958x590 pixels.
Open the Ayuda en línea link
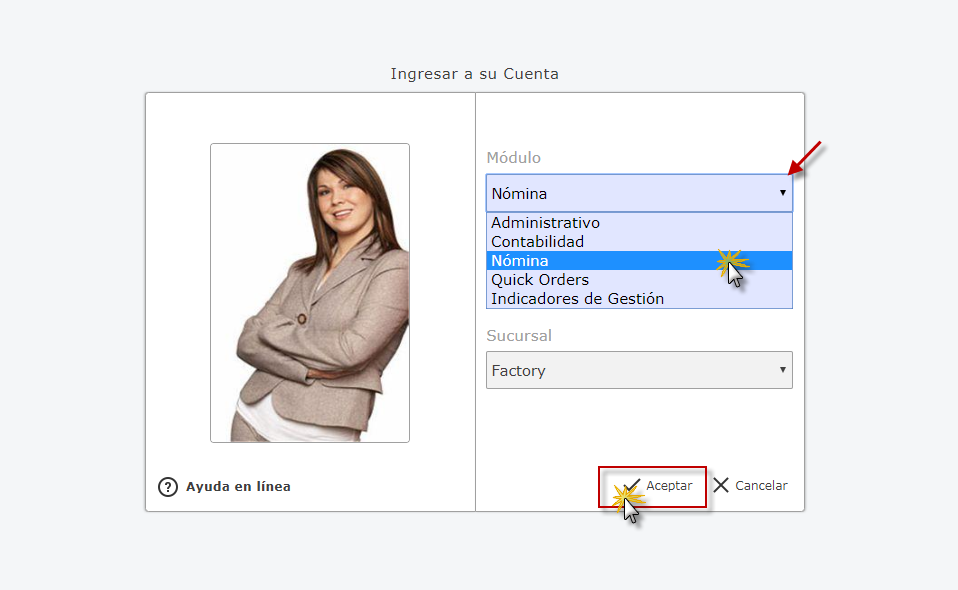click(238, 487)
